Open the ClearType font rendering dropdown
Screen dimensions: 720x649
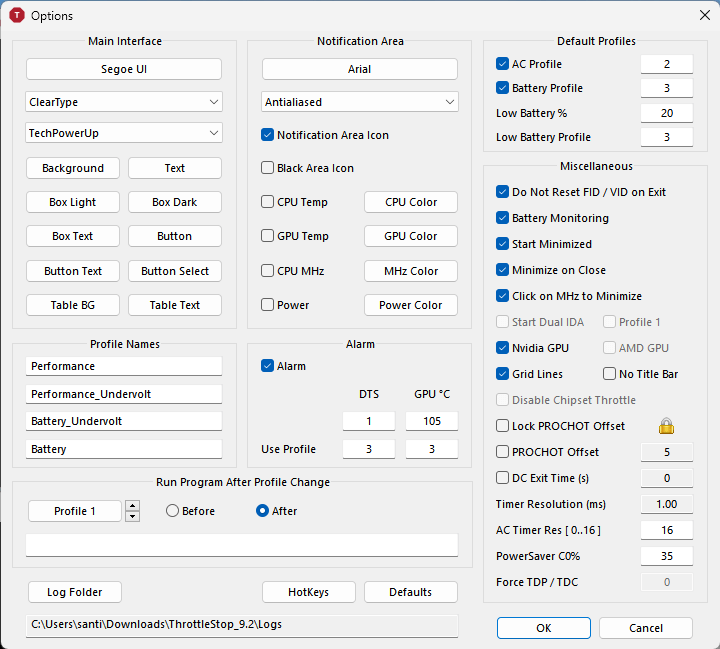point(124,102)
